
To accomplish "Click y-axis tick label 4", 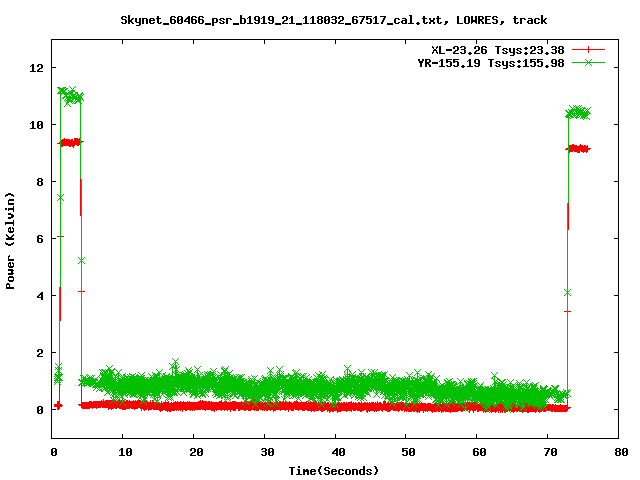I will tap(40, 296).
